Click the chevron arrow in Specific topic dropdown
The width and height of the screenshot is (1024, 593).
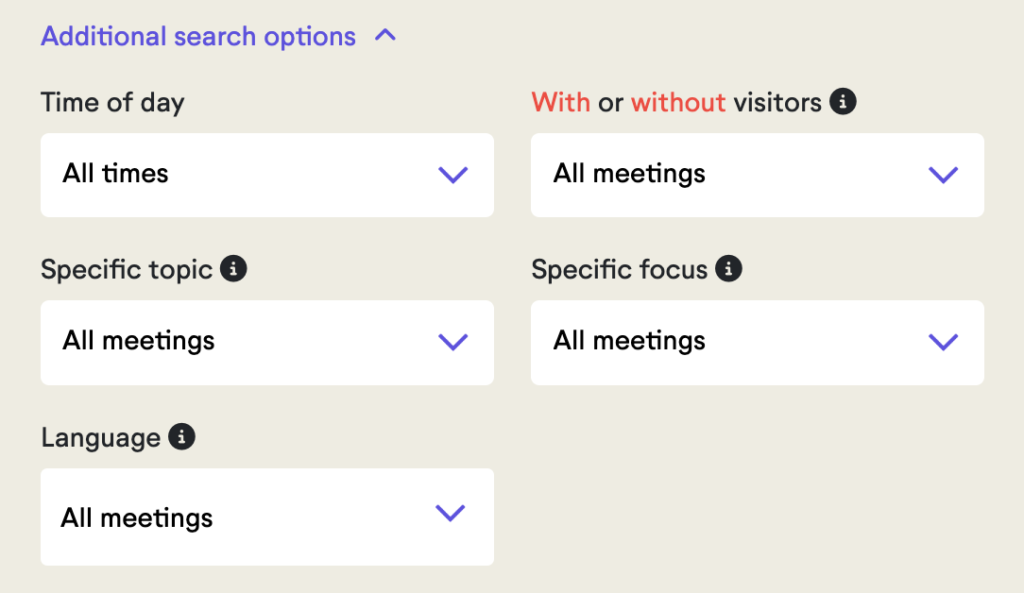coord(453,342)
